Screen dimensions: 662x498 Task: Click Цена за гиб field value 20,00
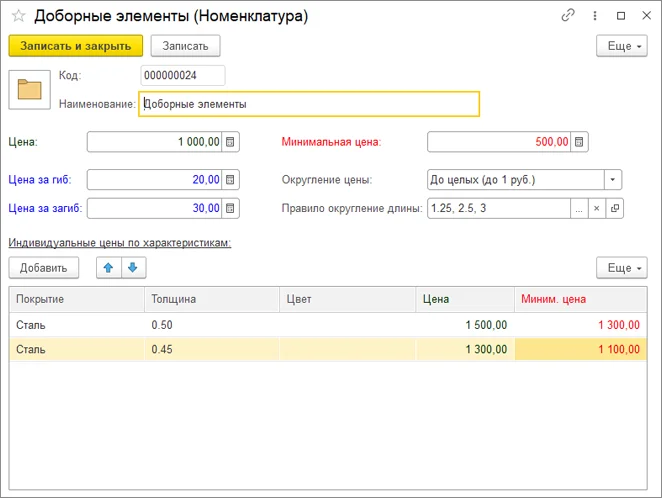pyautogui.click(x=155, y=180)
